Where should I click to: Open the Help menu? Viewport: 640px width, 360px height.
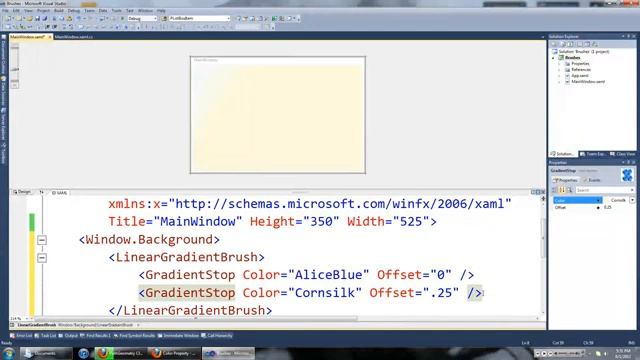tap(161, 11)
